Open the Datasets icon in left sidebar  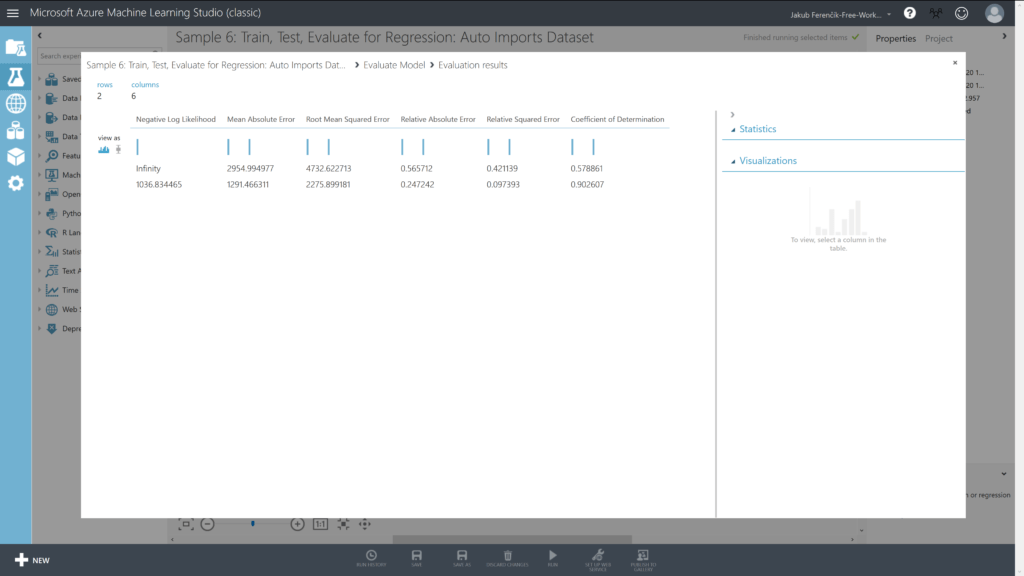click(x=15, y=130)
